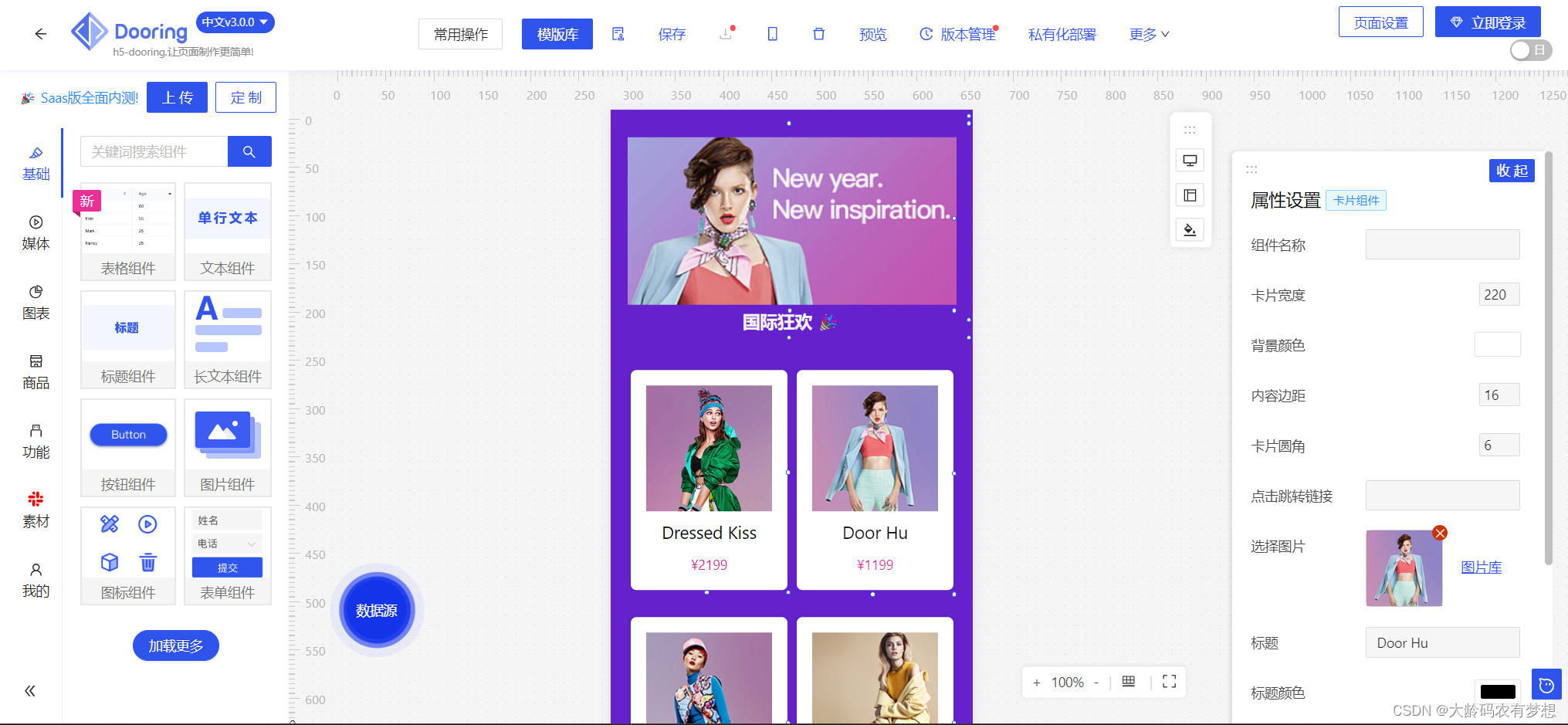Collapse the left panel with the « chevron
The height and width of the screenshot is (725, 1568).
31,691
